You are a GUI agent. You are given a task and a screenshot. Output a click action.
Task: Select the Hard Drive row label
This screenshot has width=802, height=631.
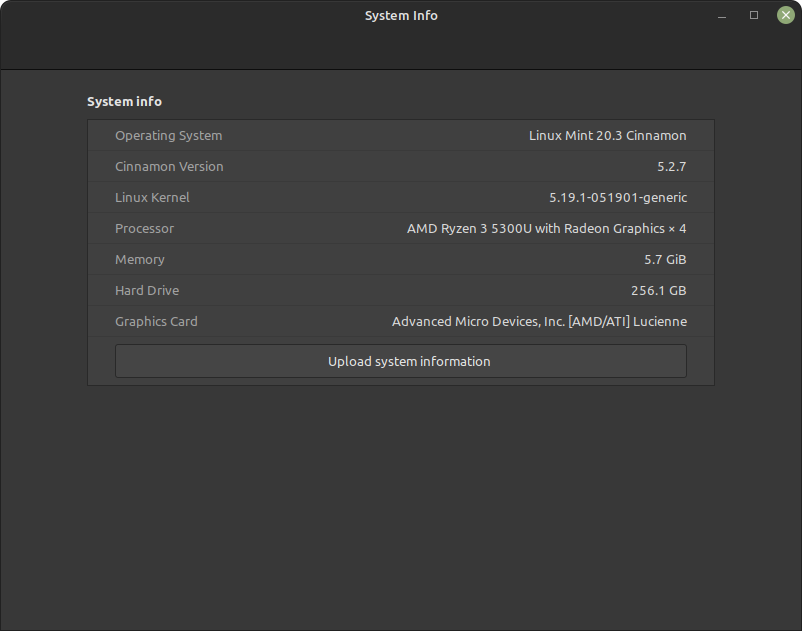click(x=147, y=290)
